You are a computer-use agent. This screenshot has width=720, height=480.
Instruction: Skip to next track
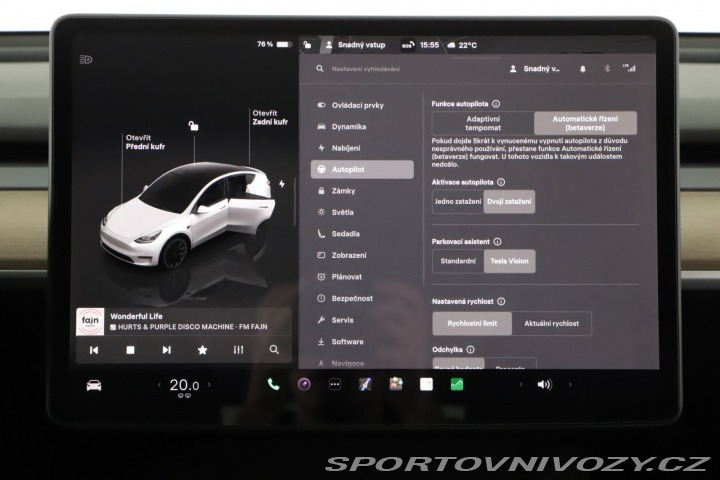tap(167, 350)
